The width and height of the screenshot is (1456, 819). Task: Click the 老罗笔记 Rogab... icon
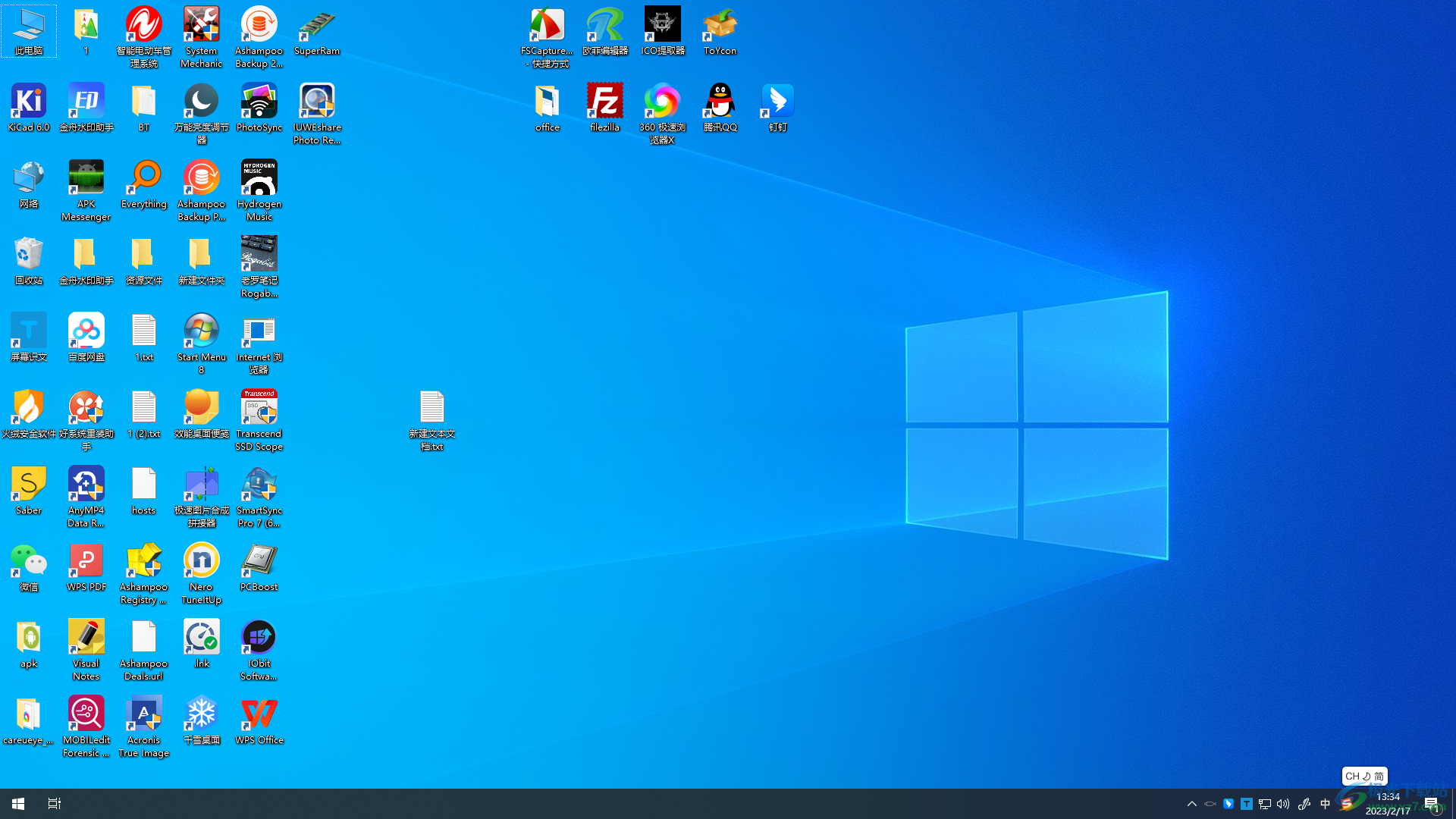click(259, 267)
